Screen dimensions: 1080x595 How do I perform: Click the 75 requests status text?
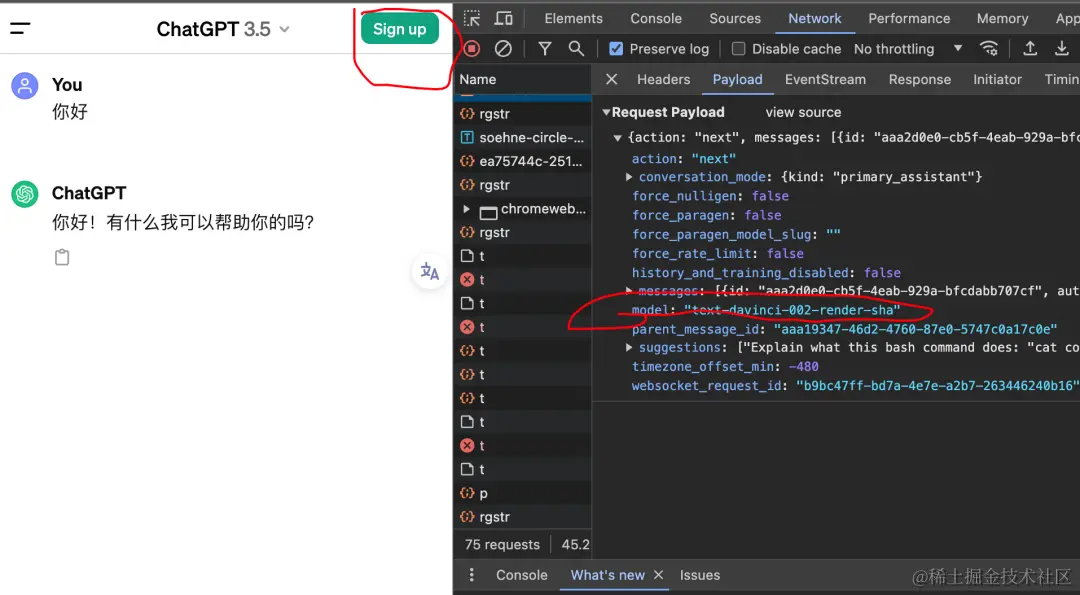click(502, 545)
